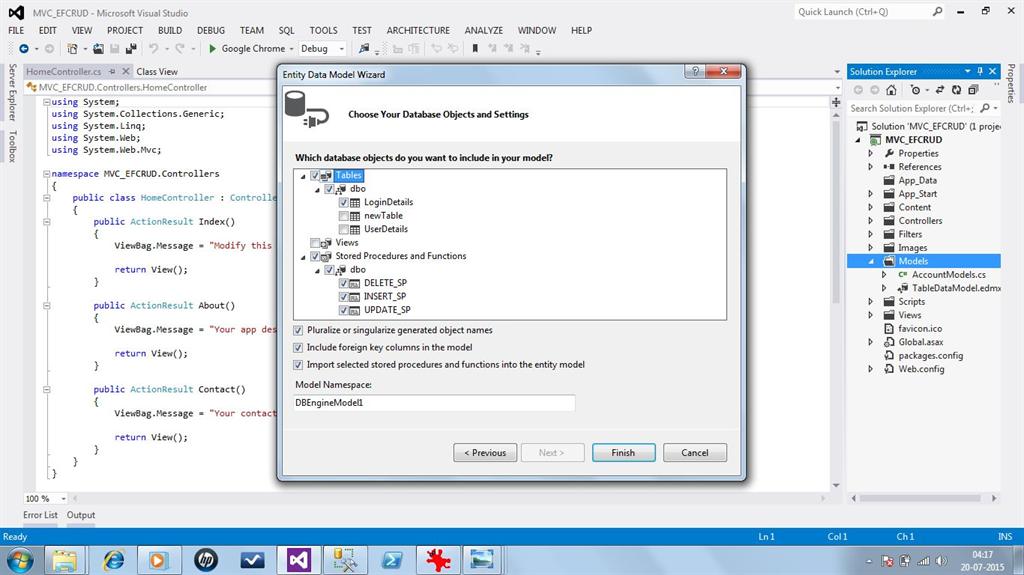The width and height of the screenshot is (1024, 575).
Task: Expand the Views folder in Solution Explorer
Action: 871,315
